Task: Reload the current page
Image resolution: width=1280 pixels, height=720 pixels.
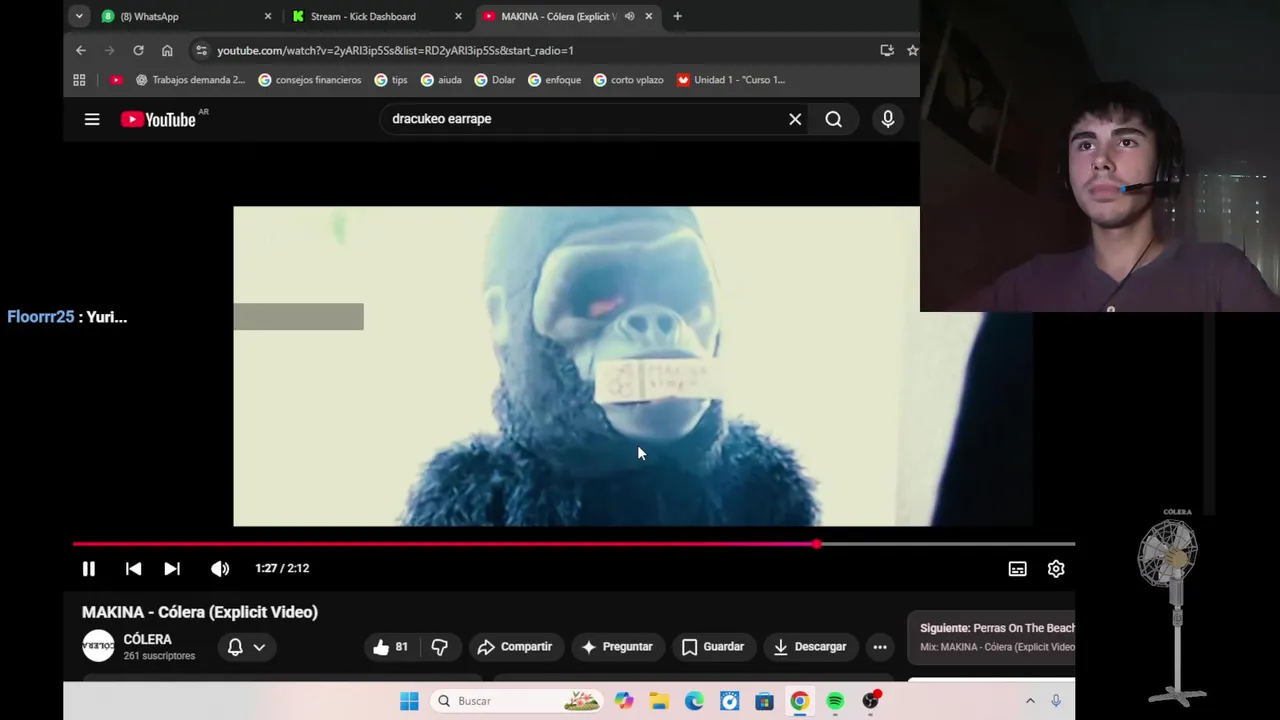Action: click(138, 50)
